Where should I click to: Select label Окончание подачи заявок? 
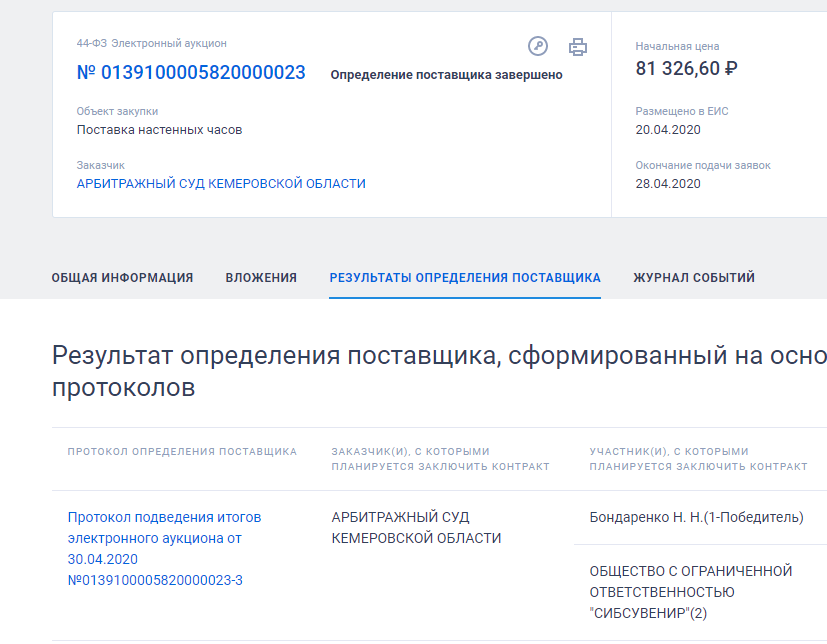pyautogui.click(x=703, y=165)
